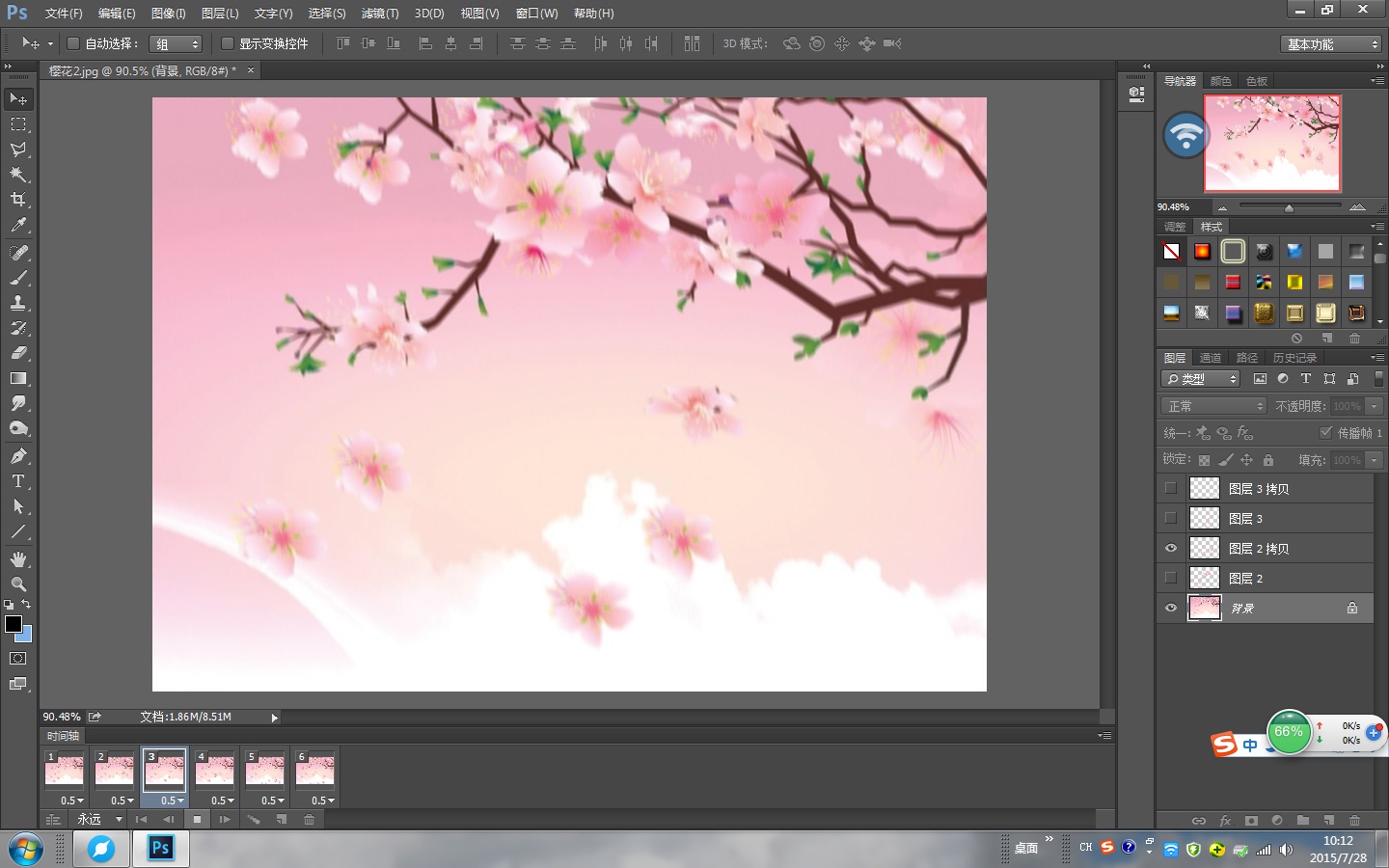Open the 不透明度 opacity dropdown arrow
This screenshot has width=1389, height=868.
(1375, 406)
